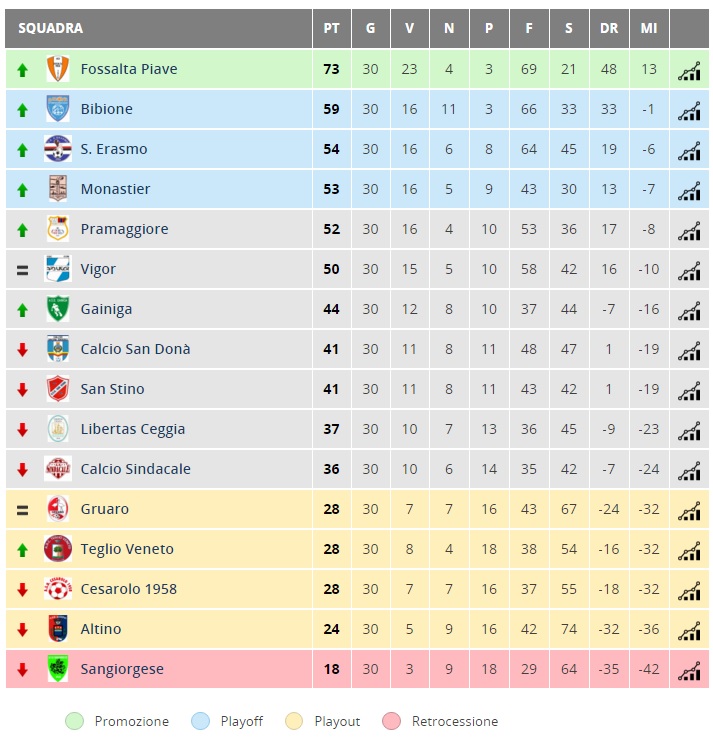Click the Cesarolo 1958 soccer ball logo

point(58,588)
